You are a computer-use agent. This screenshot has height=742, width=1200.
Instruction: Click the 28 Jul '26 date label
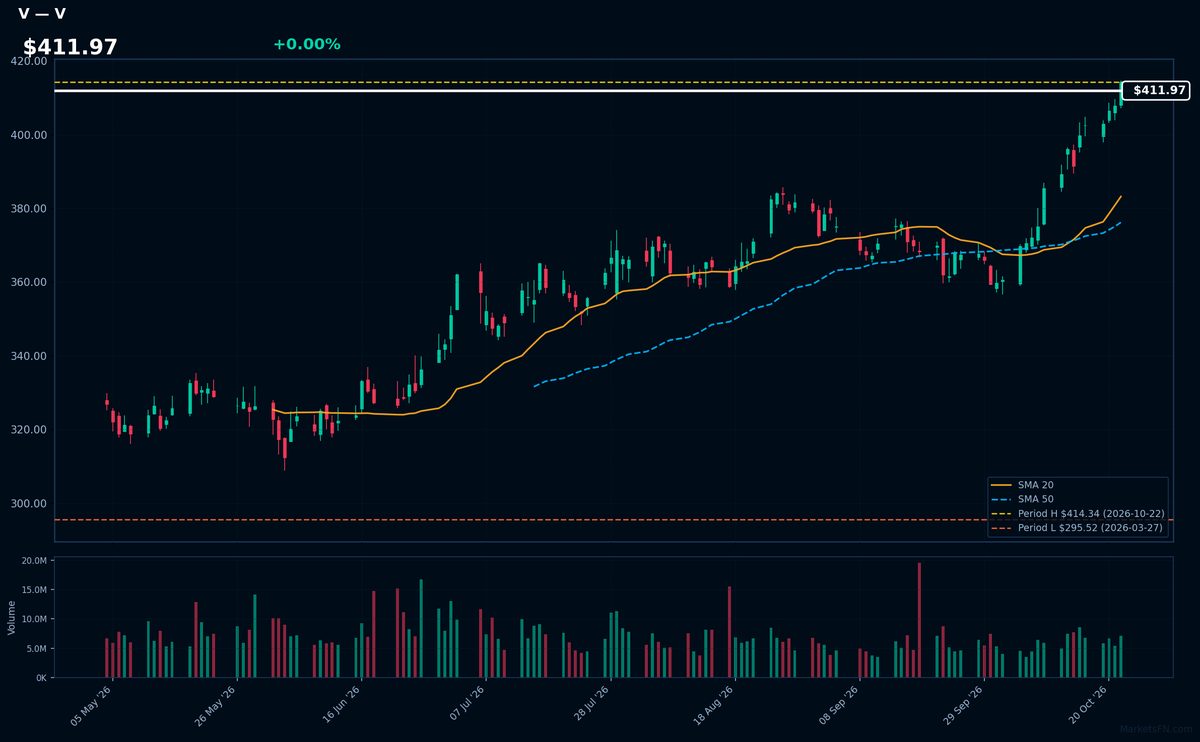pyautogui.click(x=591, y=704)
